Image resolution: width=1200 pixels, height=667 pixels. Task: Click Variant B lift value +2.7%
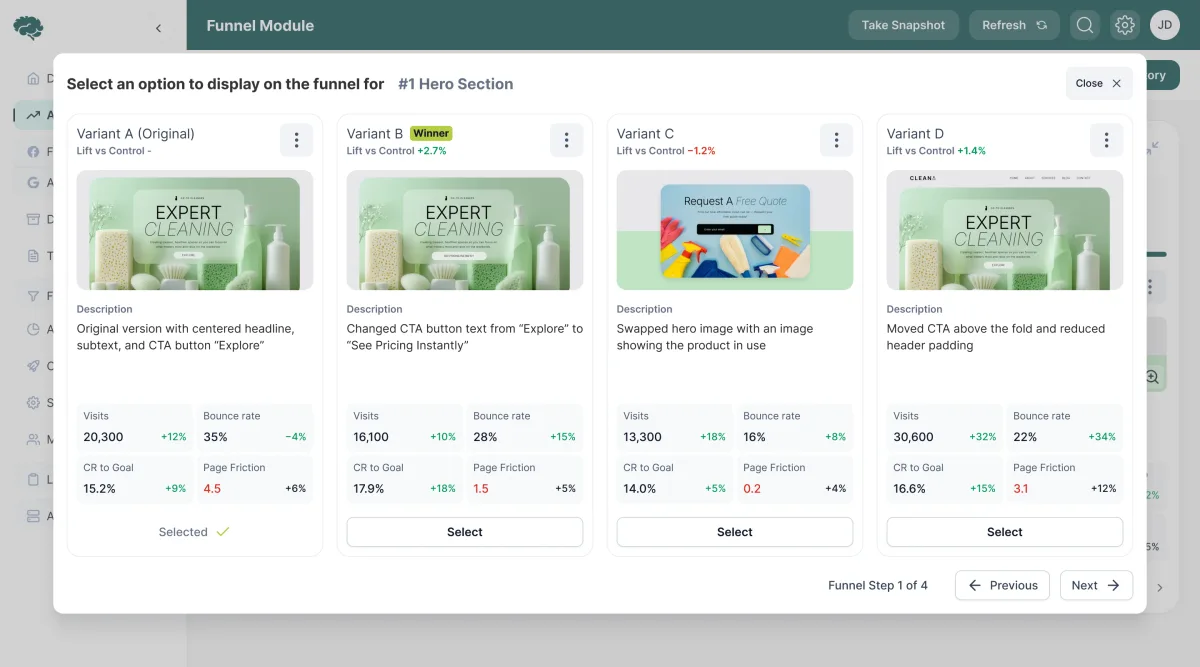click(x=432, y=151)
